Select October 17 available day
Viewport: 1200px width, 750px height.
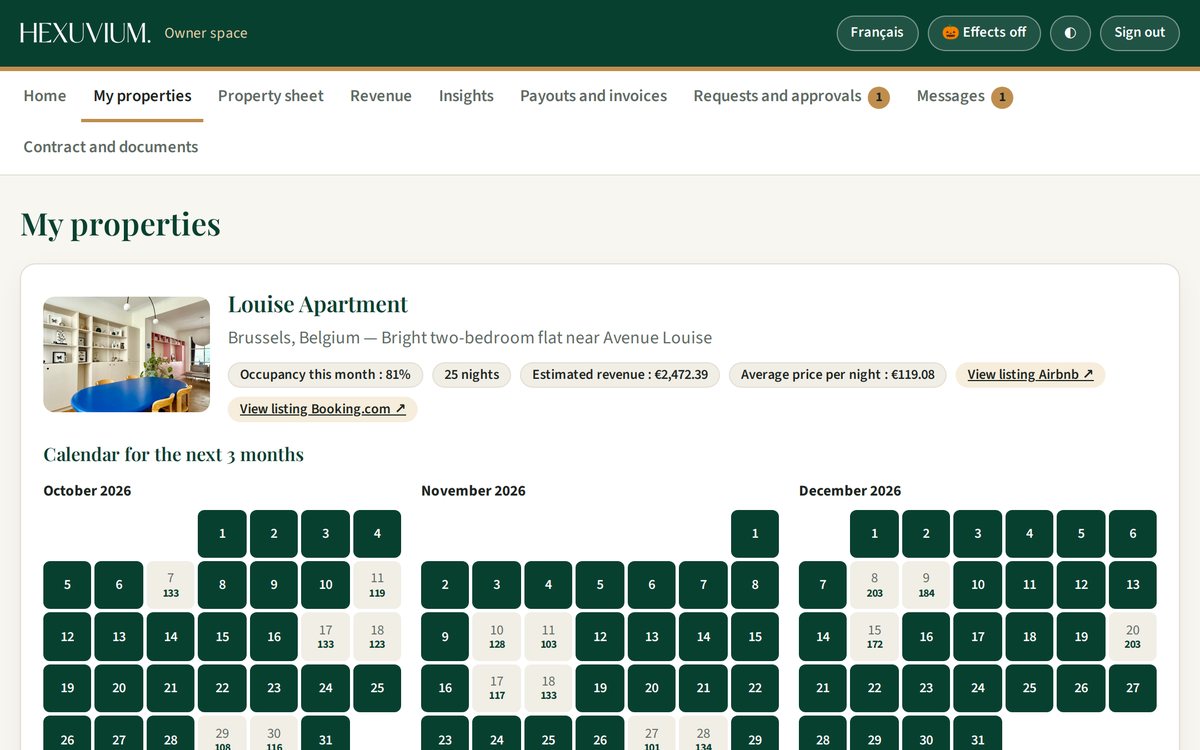325,637
